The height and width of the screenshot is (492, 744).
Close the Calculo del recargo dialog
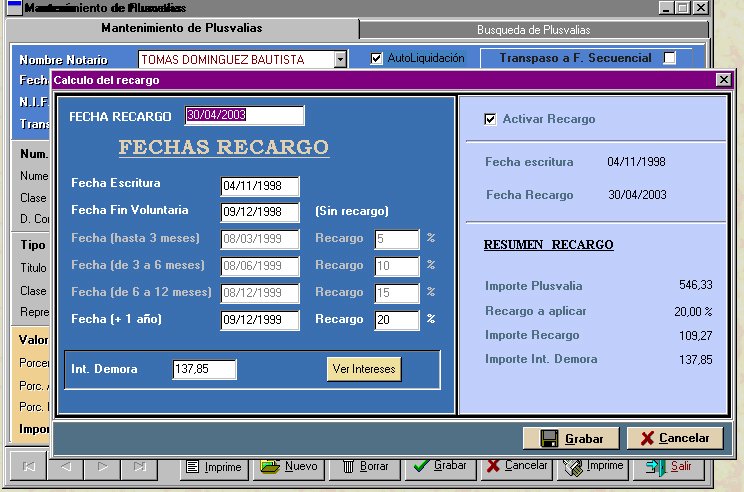point(723,80)
